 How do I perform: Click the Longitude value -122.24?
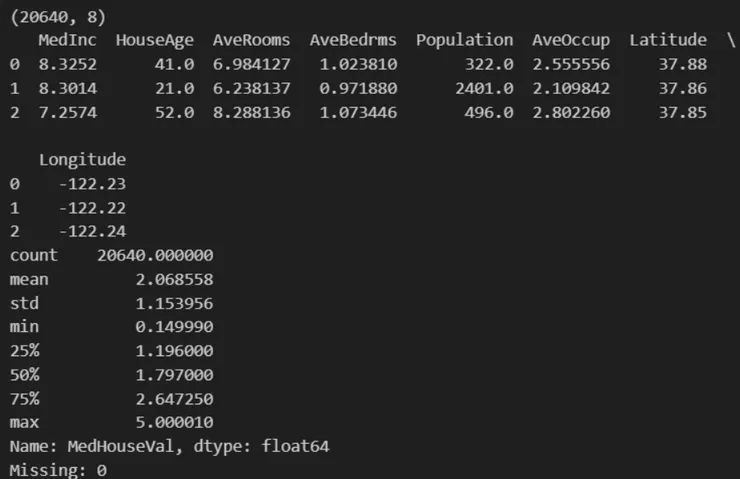pyautogui.click(x=92, y=232)
